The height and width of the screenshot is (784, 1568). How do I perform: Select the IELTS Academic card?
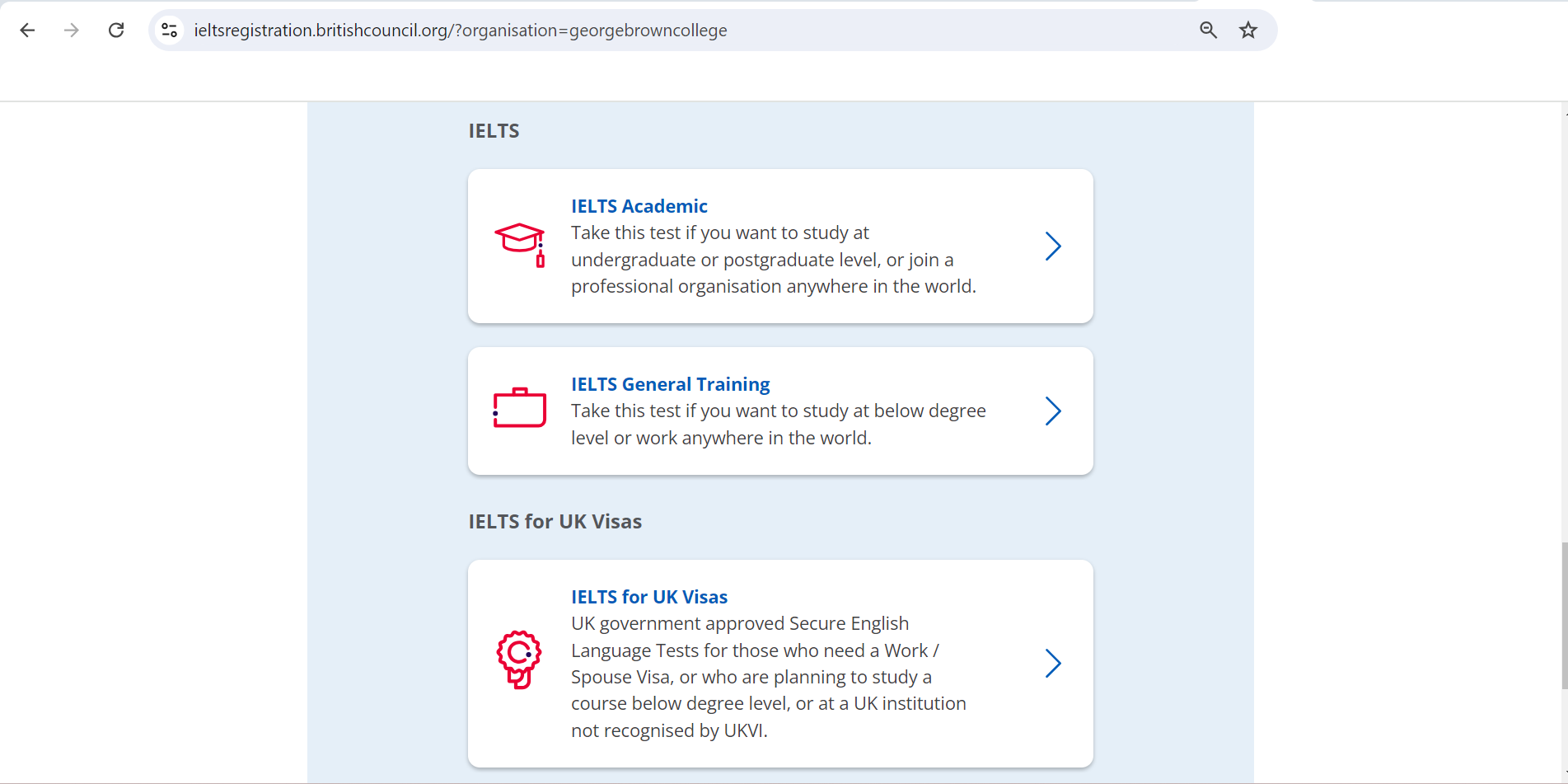pos(780,246)
